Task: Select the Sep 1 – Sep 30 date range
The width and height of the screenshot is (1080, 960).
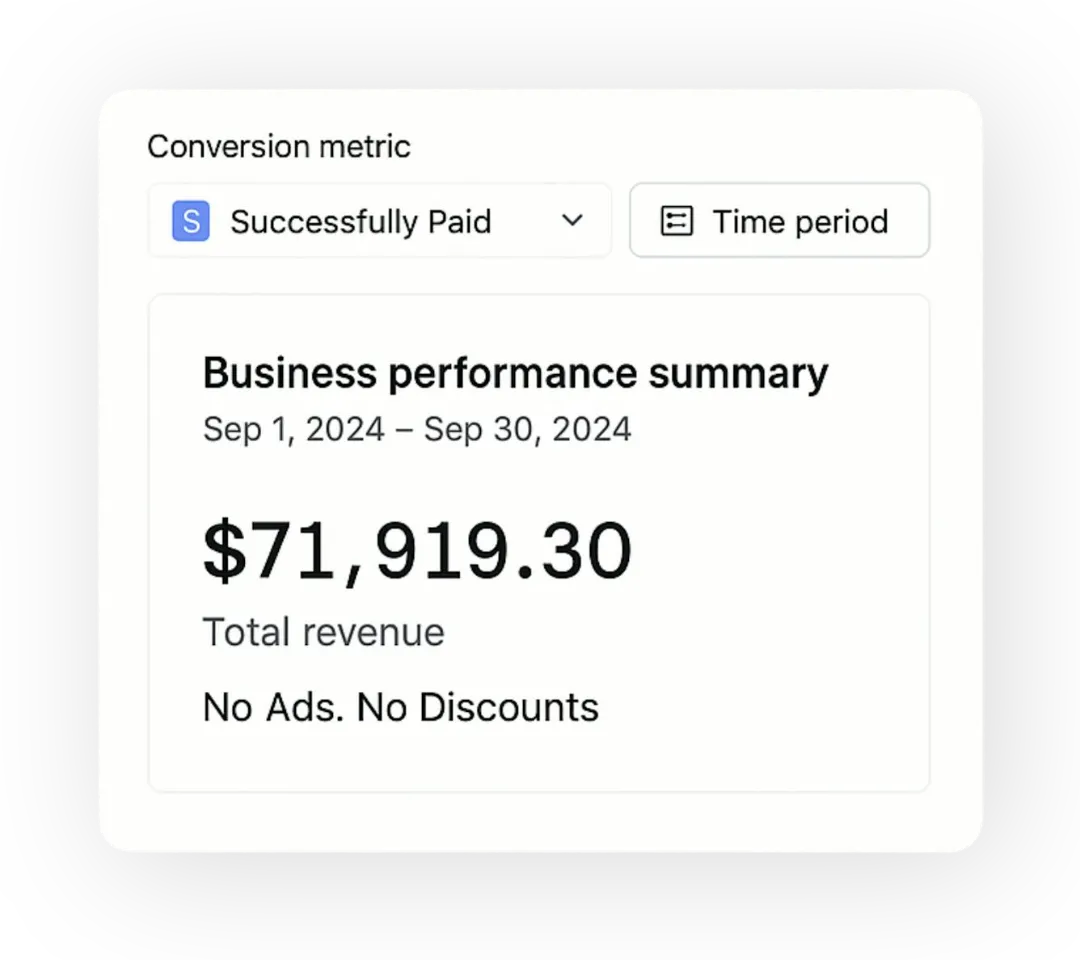Action: point(417,429)
